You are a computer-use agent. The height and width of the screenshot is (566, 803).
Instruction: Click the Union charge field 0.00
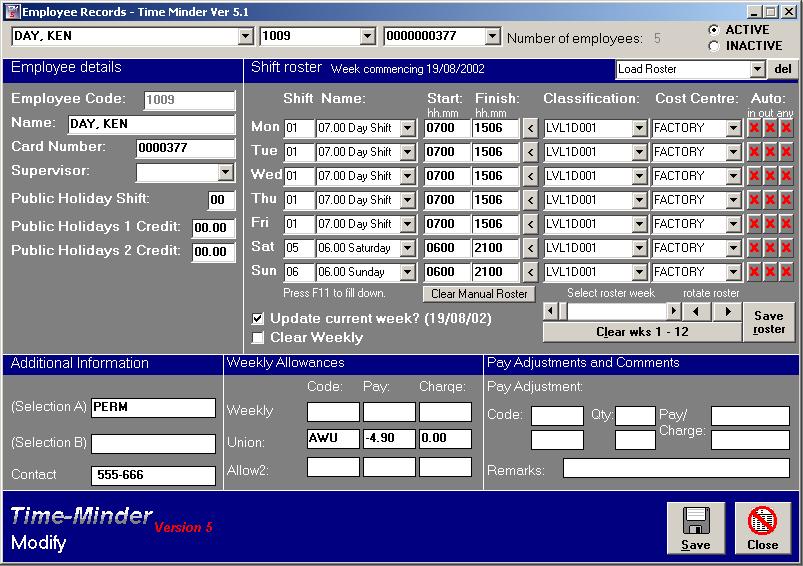coord(445,439)
